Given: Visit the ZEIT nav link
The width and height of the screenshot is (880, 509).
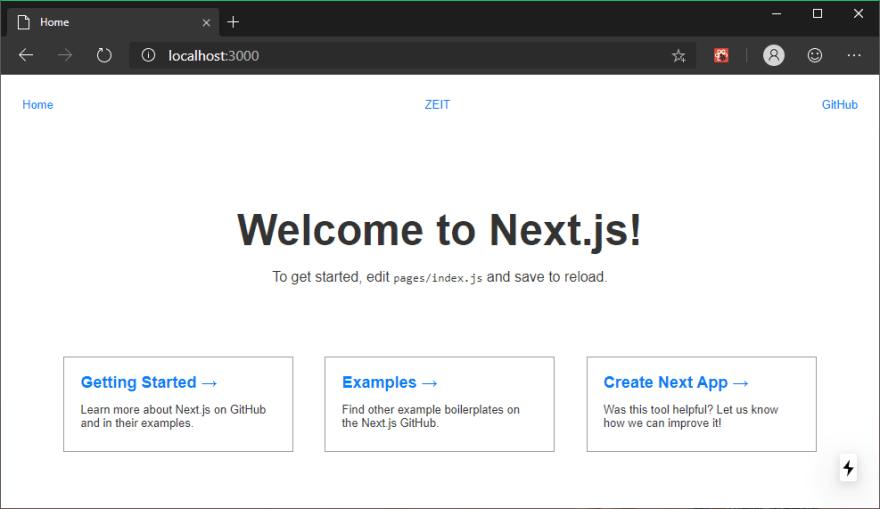Looking at the screenshot, I should 437,105.
